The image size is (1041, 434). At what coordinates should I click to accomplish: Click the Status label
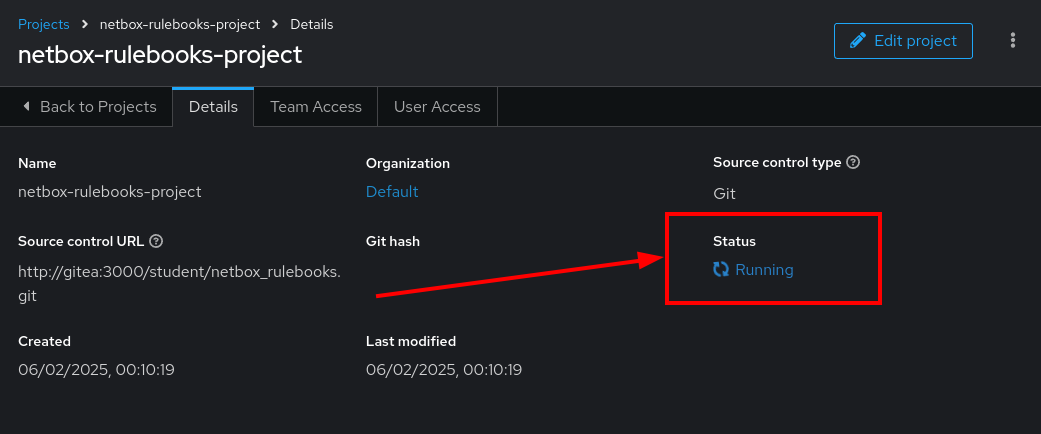coord(734,242)
